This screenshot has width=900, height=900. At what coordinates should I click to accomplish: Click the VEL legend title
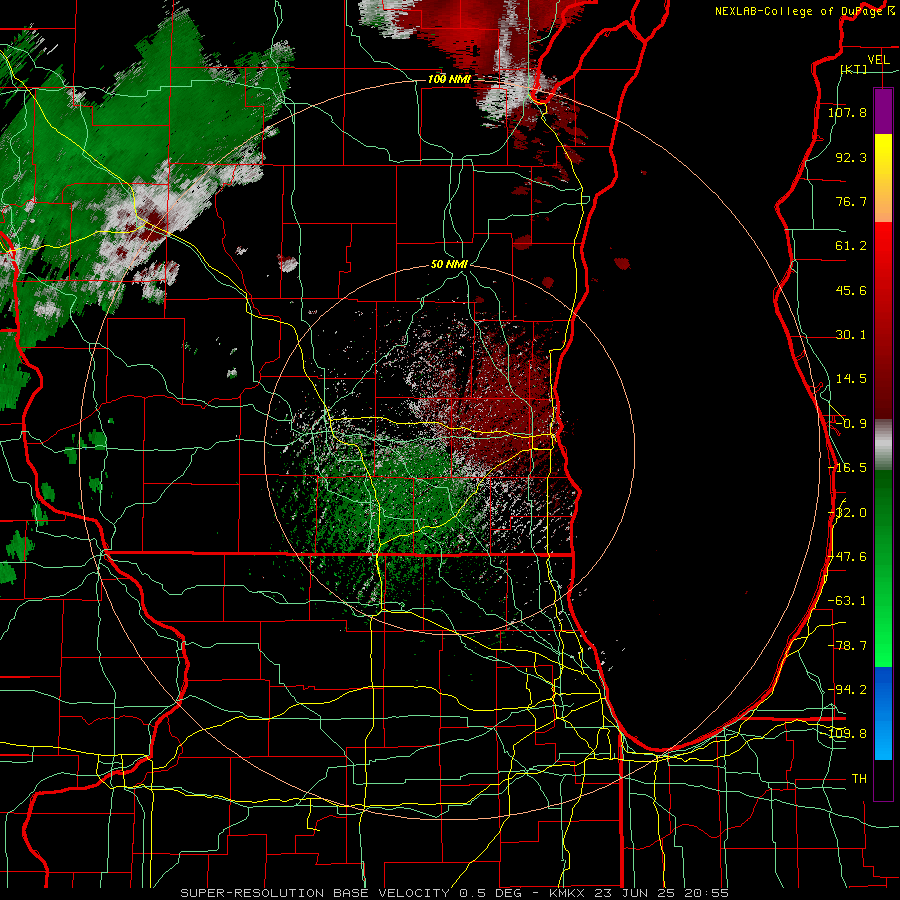click(x=878, y=60)
